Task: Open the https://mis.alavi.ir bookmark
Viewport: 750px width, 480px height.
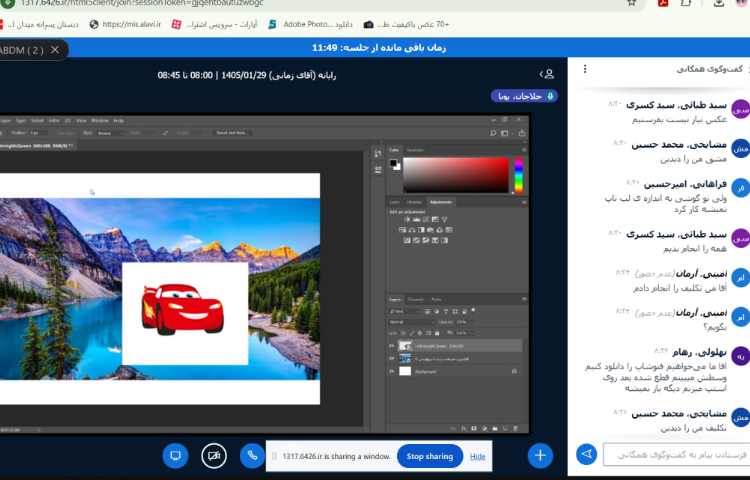Action: coord(125,24)
